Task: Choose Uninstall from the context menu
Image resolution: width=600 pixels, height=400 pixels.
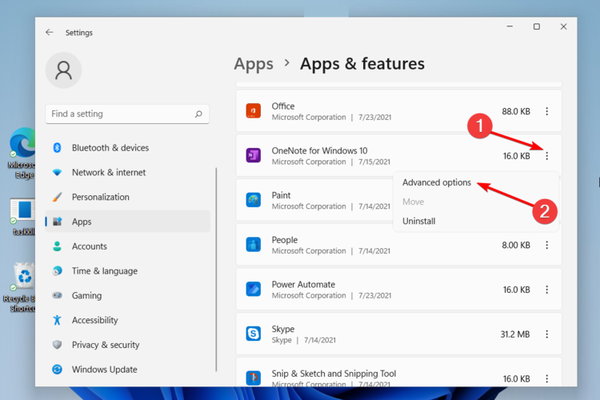Action: pyautogui.click(x=418, y=221)
